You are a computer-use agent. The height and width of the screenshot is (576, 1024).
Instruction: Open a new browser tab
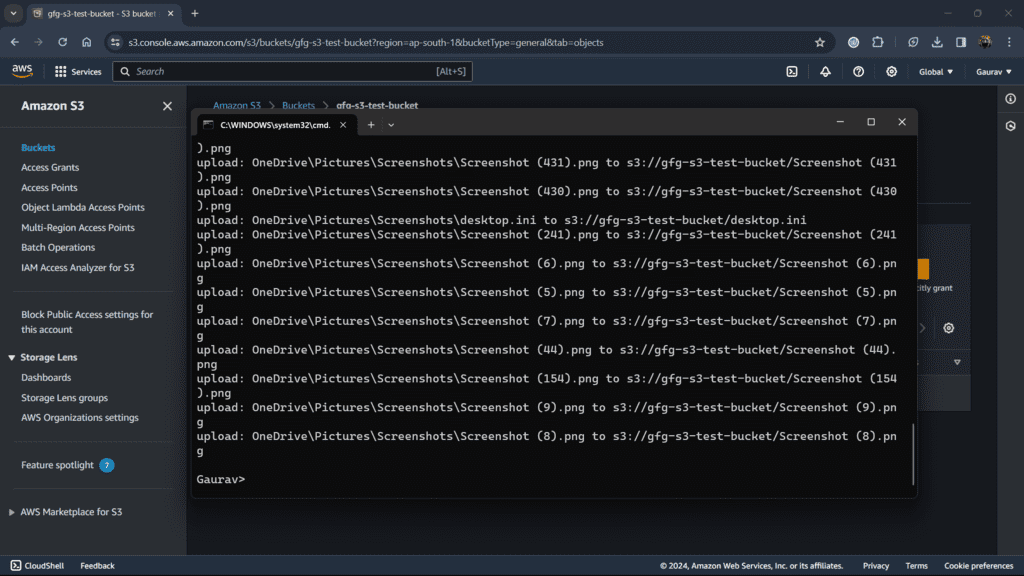coord(195,13)
